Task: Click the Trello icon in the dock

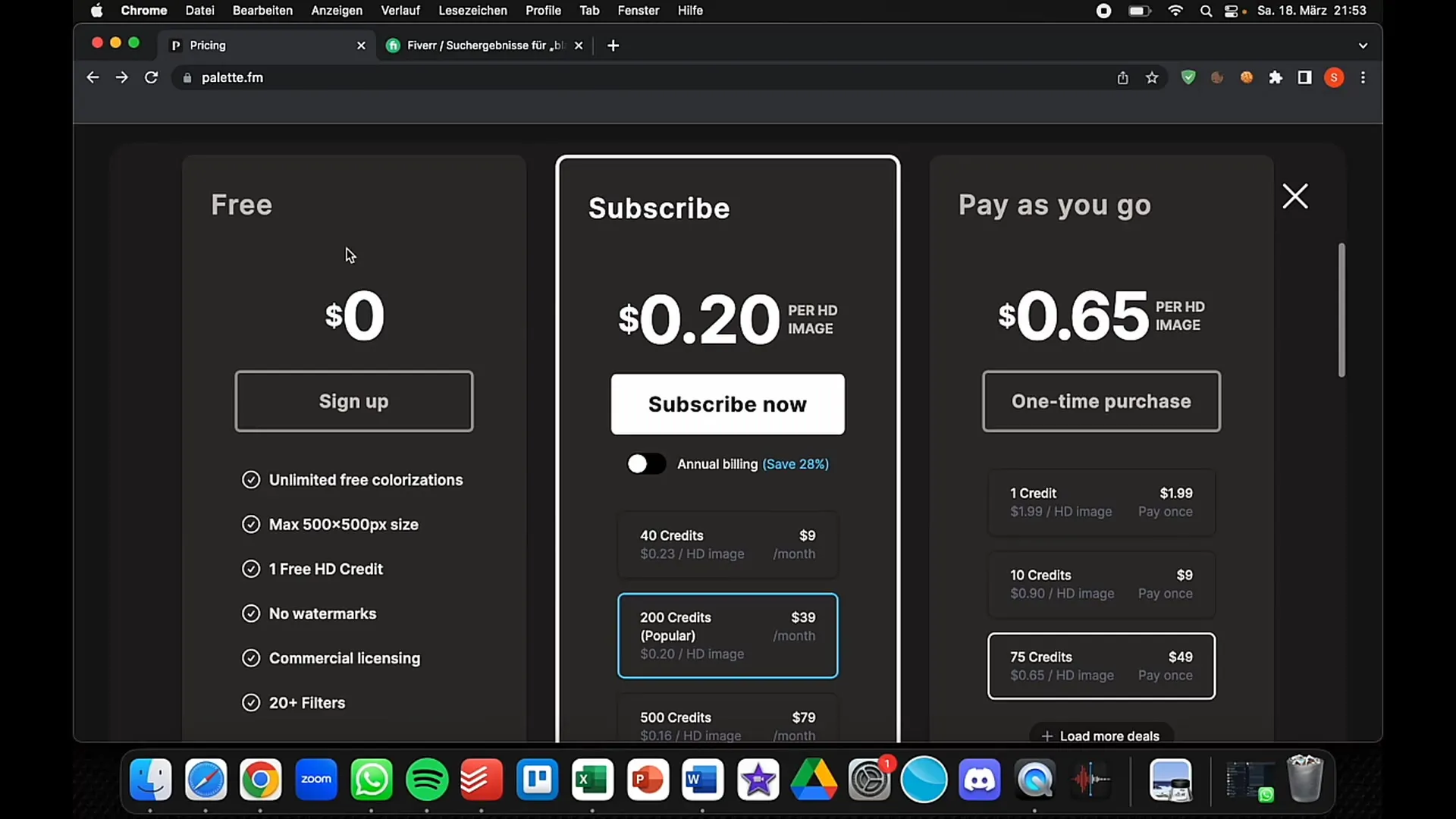Action: click(537, 779)
